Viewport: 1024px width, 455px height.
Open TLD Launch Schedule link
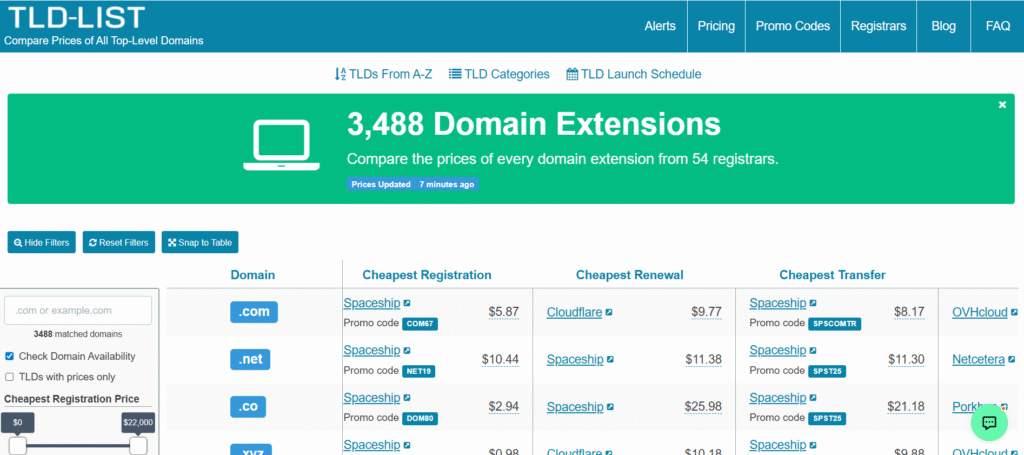[x=633, y=74]
